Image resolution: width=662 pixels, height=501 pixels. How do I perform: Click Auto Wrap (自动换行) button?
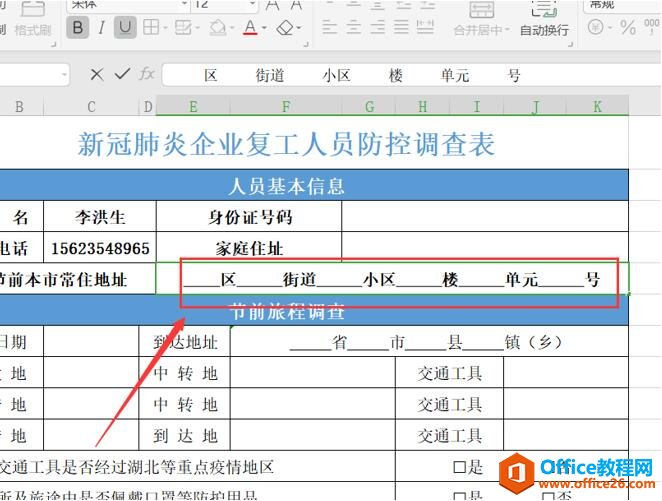click(544, 19)
